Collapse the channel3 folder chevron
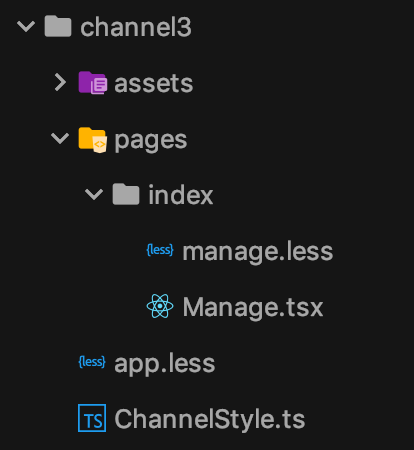 pyautogui.click(x=26, y=27)
